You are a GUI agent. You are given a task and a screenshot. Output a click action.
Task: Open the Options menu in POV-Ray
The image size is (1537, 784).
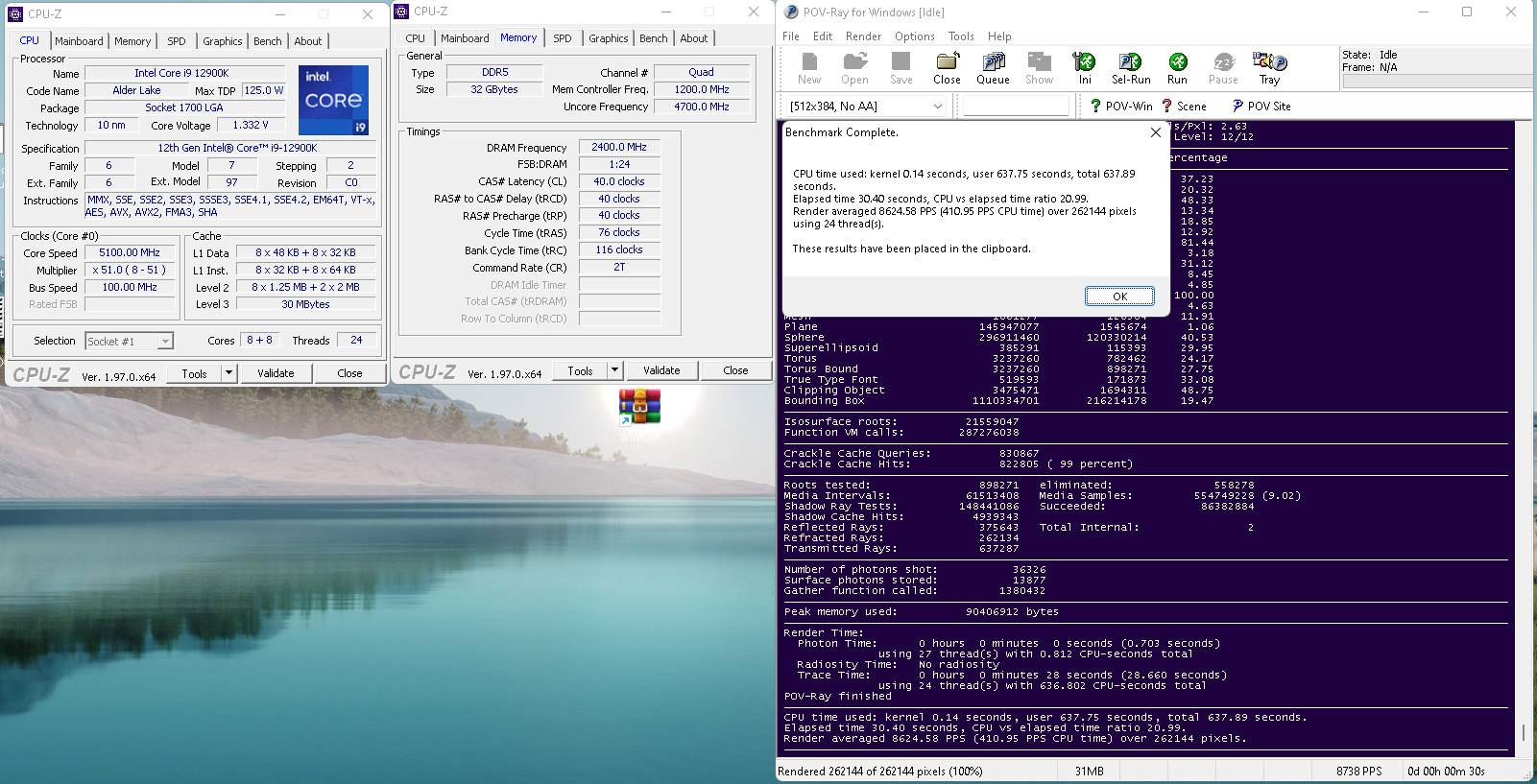tap(915, 36)
